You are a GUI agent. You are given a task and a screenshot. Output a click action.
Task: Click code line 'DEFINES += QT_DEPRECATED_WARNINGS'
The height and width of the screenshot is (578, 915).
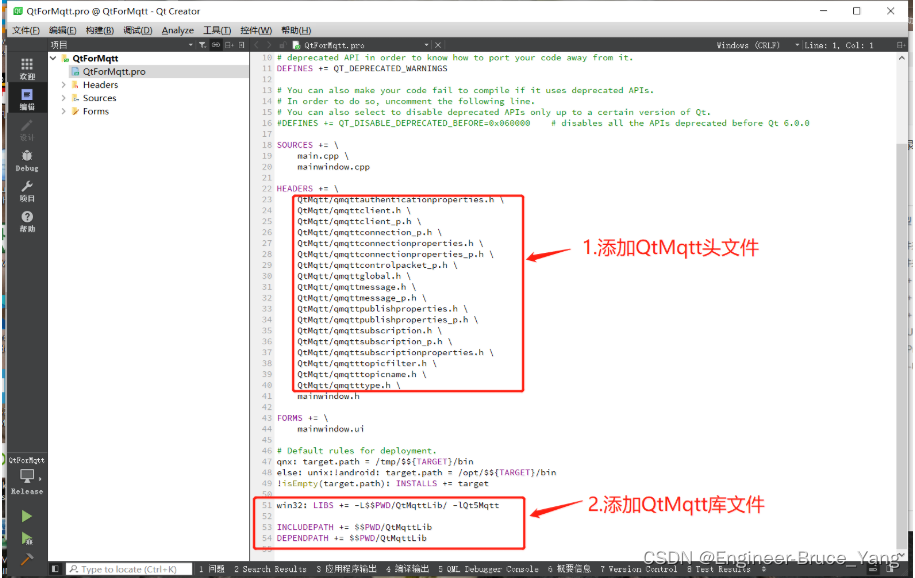click(362, 68)
